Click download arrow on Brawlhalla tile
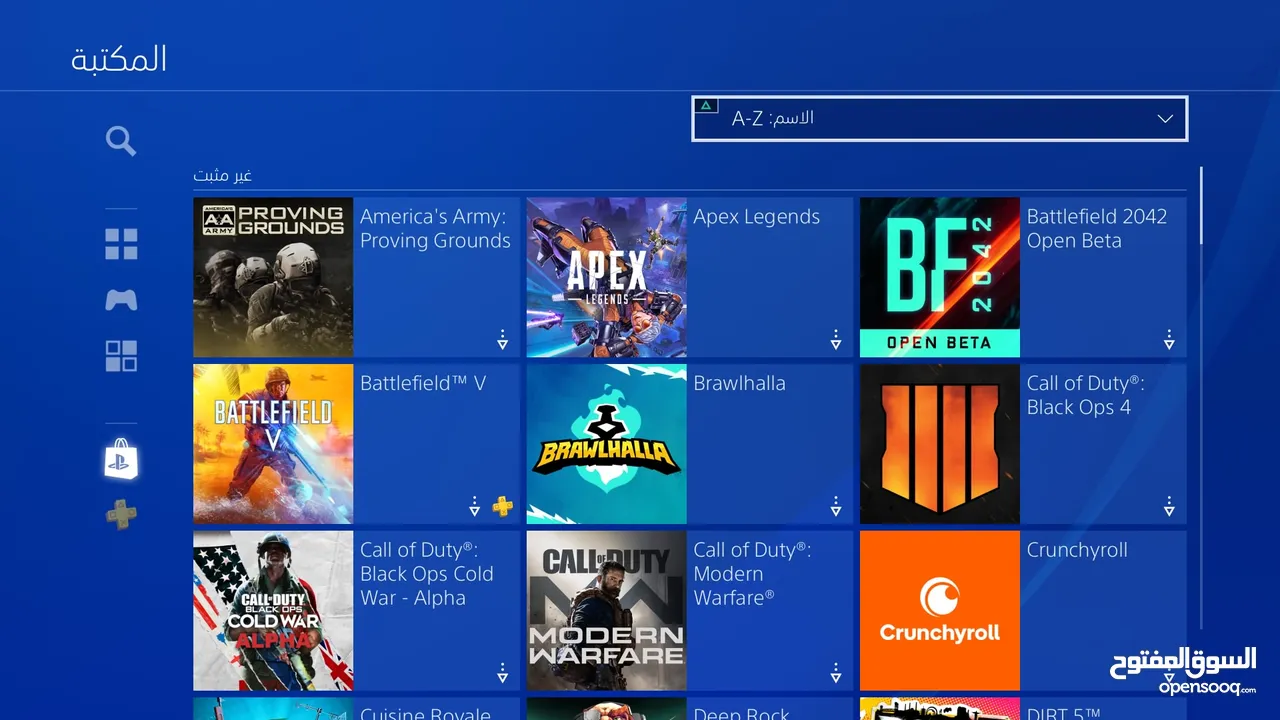 pos(835,507)
